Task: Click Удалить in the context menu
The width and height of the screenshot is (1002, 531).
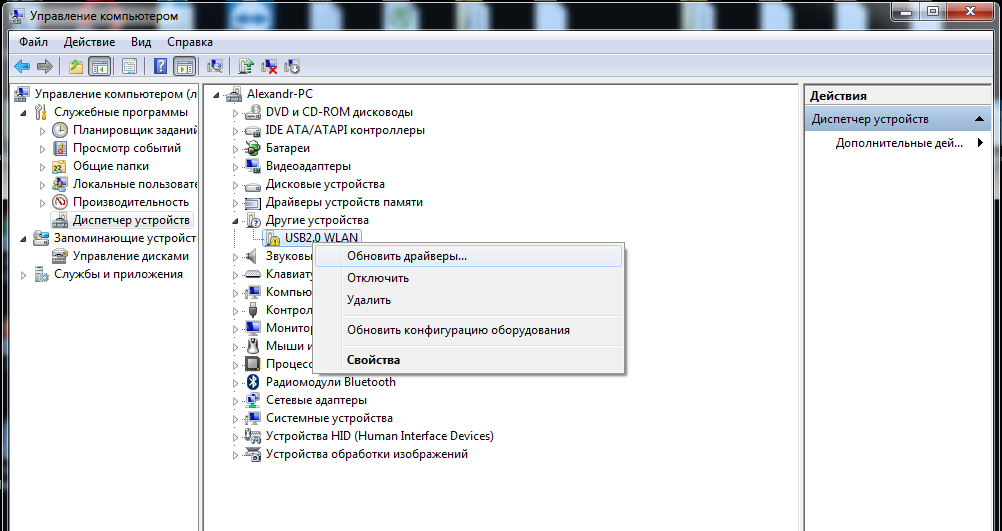Action: [368, 300]
